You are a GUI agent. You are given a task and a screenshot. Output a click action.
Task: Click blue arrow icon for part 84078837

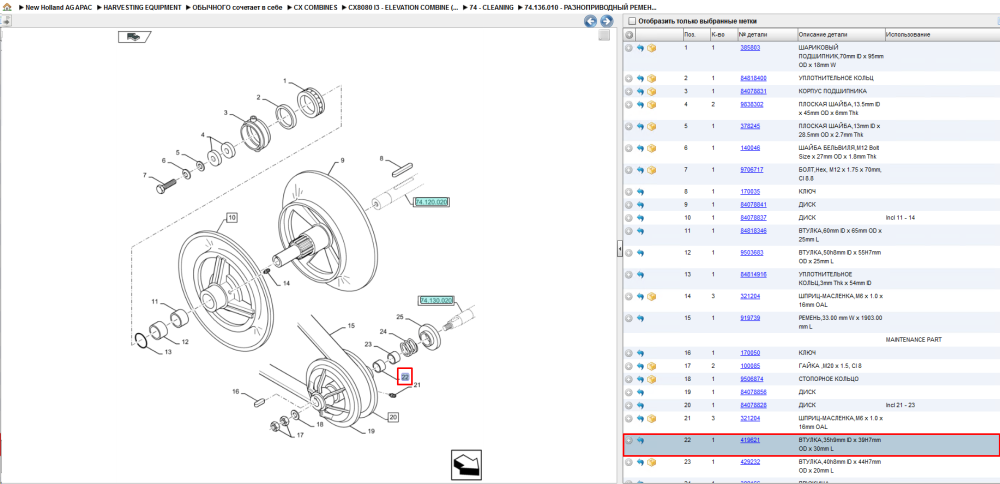click(x=640, y=218)
